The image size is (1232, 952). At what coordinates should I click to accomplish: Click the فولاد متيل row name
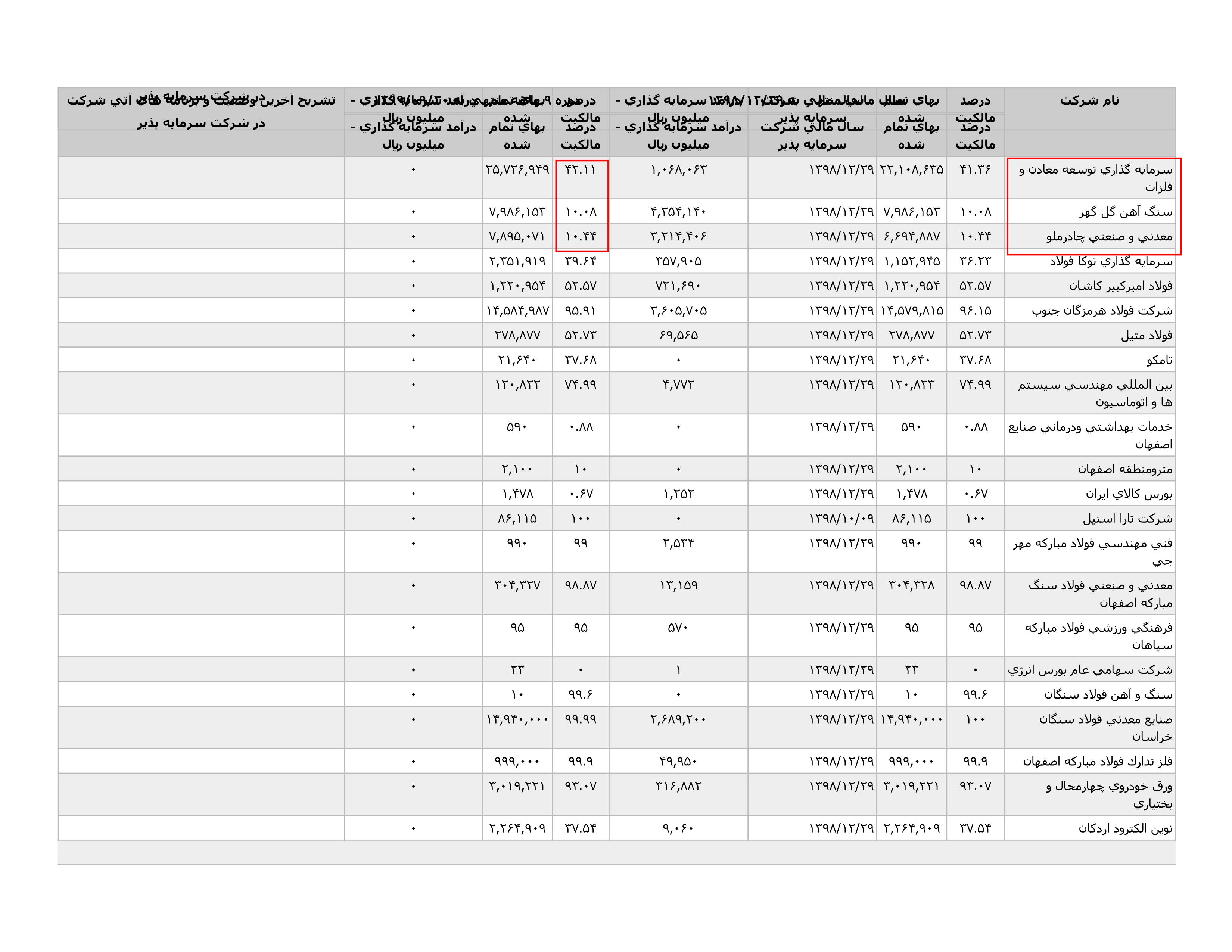1146,336
